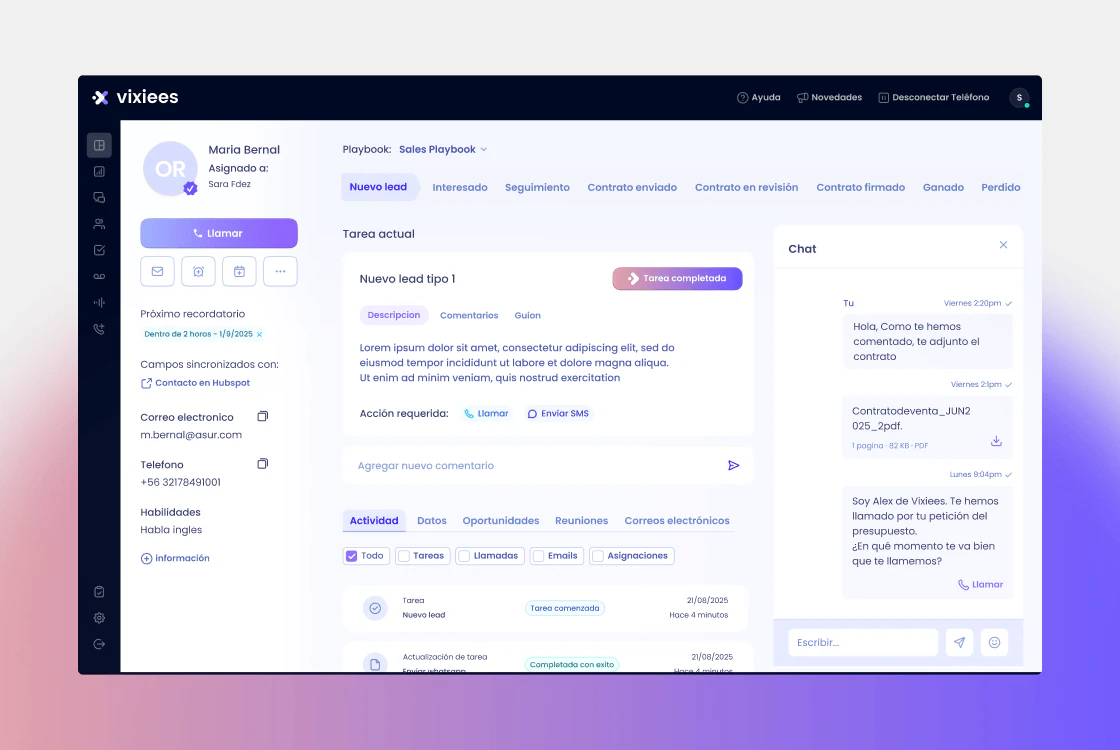Expand the Sales Playbook dropdown

point(443,149)
